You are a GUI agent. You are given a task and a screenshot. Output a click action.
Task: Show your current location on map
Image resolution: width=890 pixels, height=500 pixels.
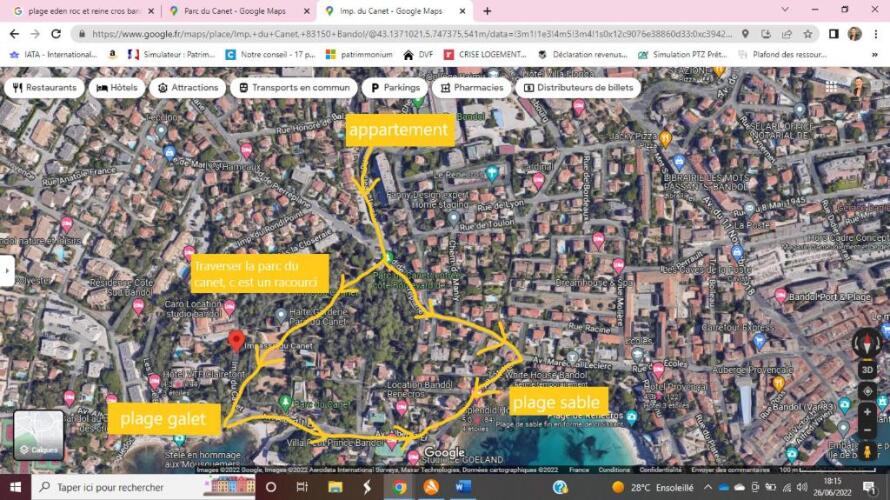[x=867, y=390]
